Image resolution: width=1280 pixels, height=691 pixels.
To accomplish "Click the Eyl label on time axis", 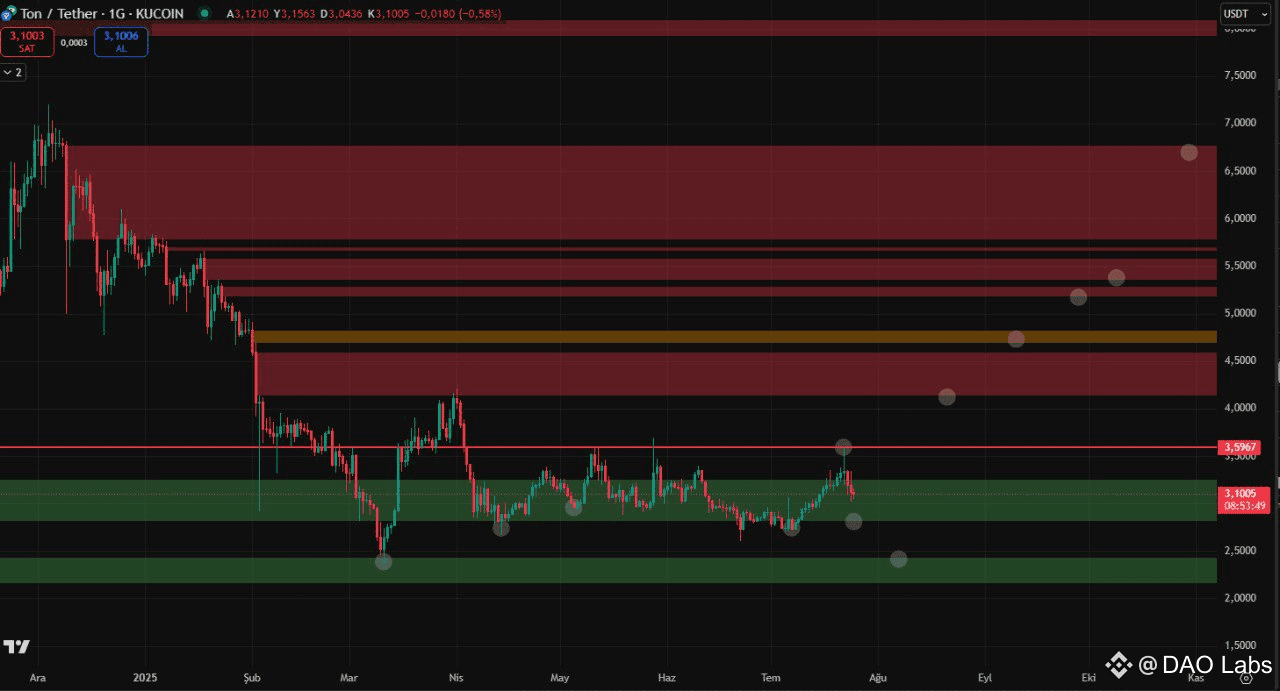I will click(x=984, y=677).
